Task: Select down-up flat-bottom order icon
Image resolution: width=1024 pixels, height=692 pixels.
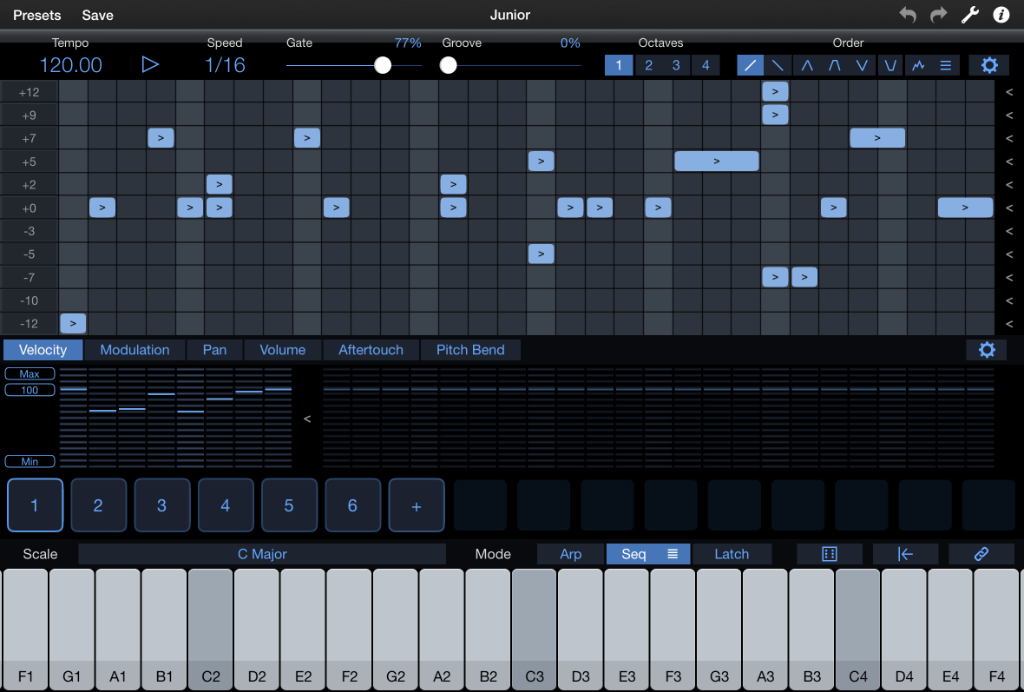Action: [890, 65]
